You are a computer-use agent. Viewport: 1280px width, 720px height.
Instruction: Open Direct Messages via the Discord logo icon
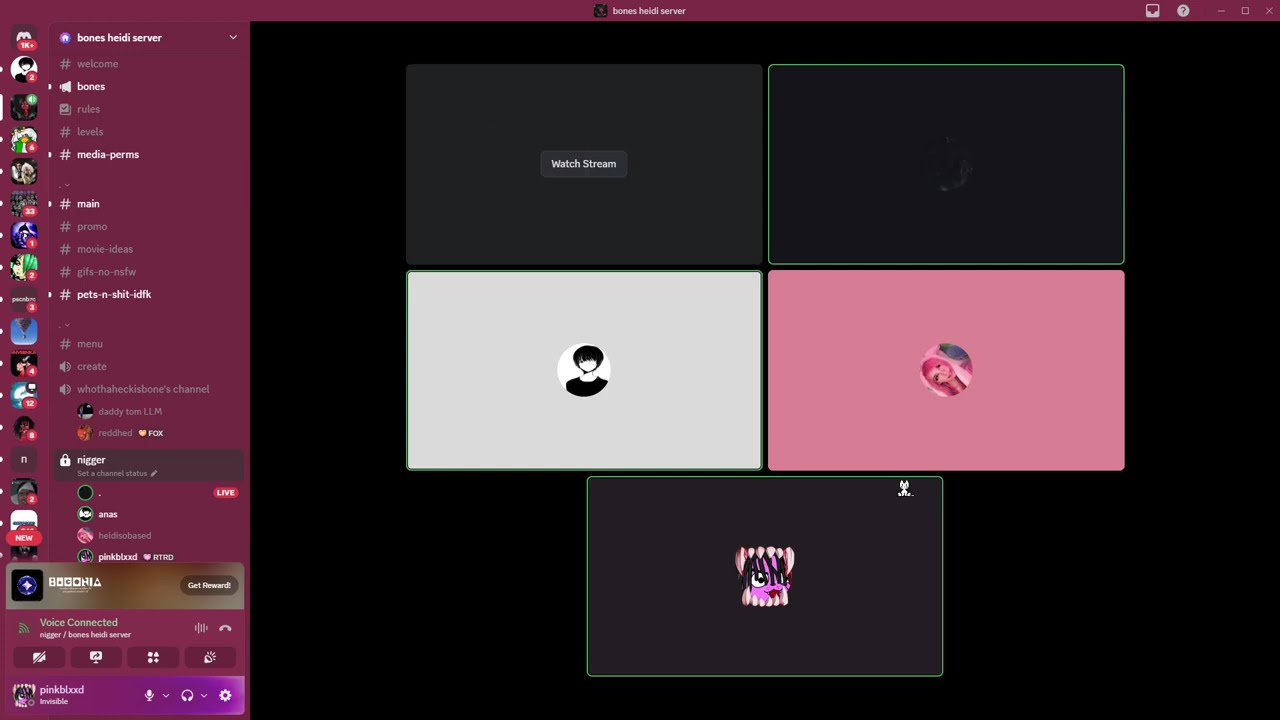pyautogui.click(x=24, y=38)
